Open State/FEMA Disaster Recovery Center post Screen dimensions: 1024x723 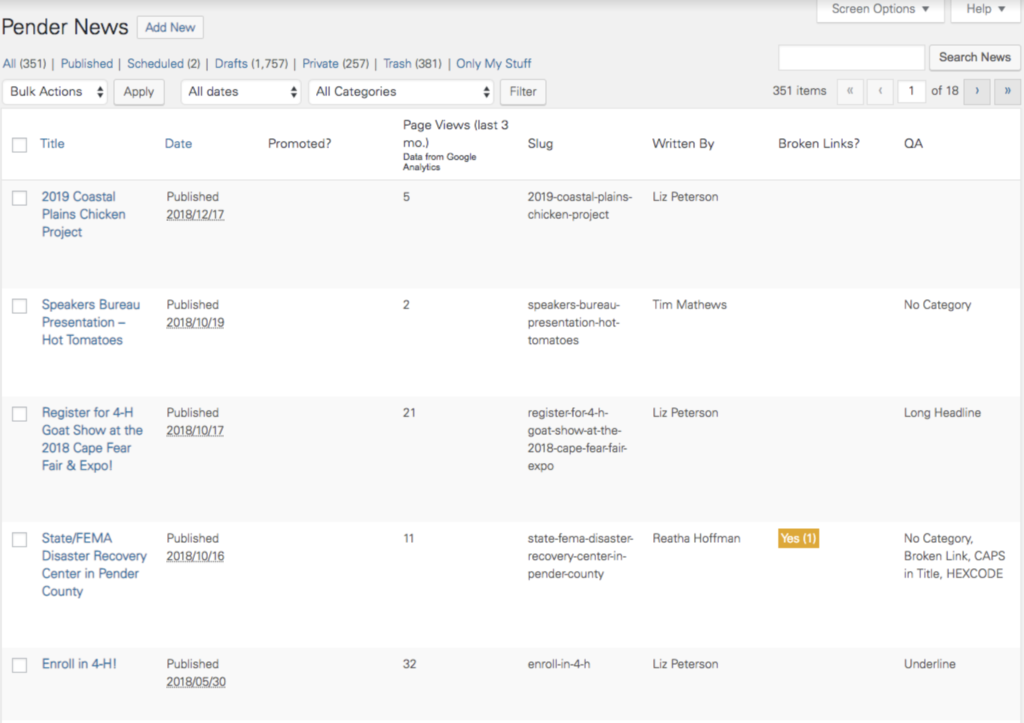click(x=94, y=564)
